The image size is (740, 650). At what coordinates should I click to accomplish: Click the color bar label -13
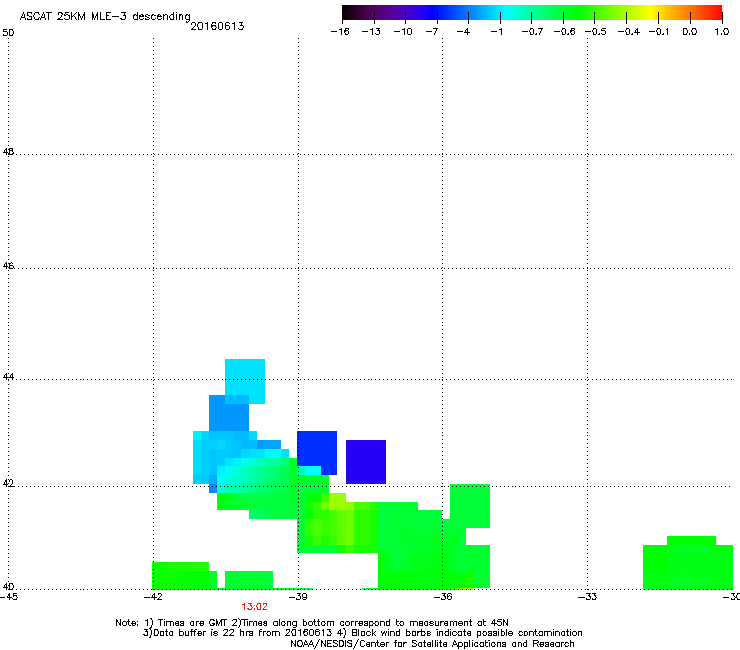pos(371,32)
